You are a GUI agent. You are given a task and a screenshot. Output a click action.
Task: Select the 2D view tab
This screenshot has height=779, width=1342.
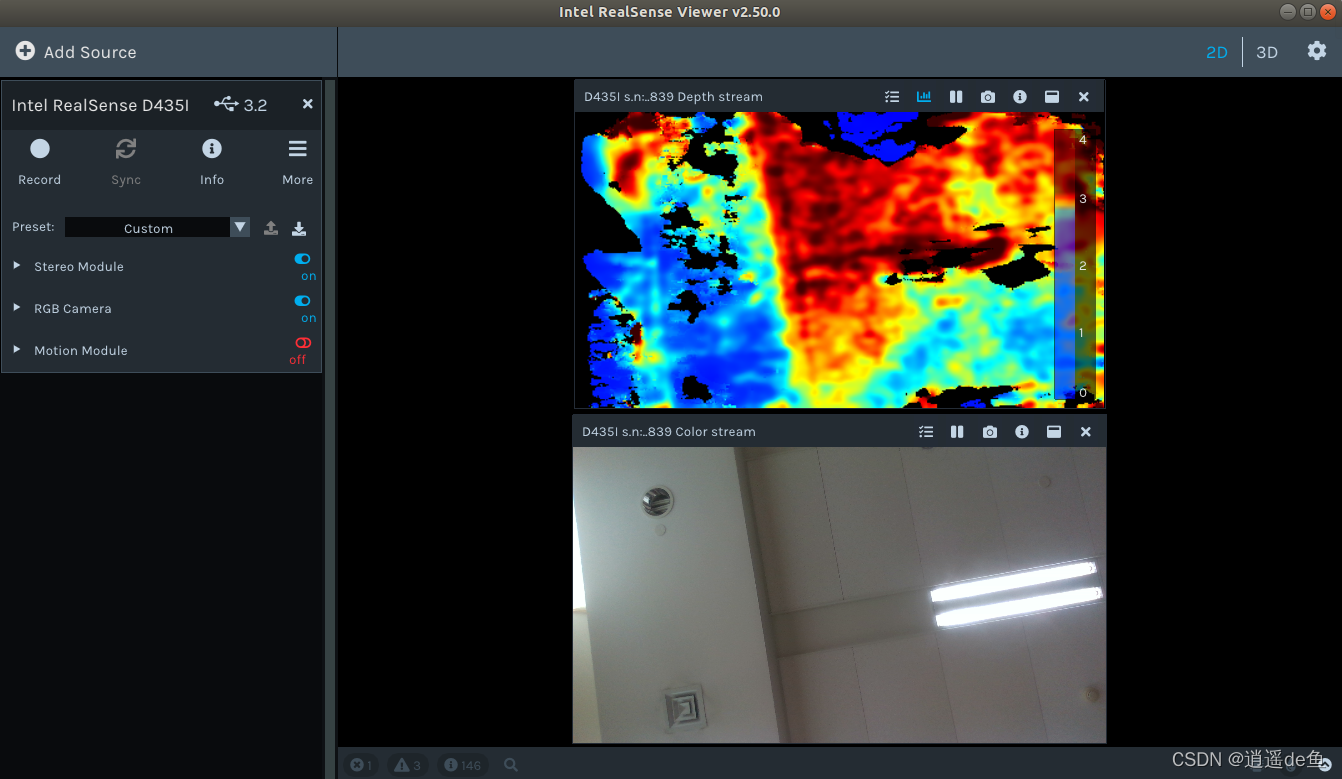click(x=1217, y=51)
